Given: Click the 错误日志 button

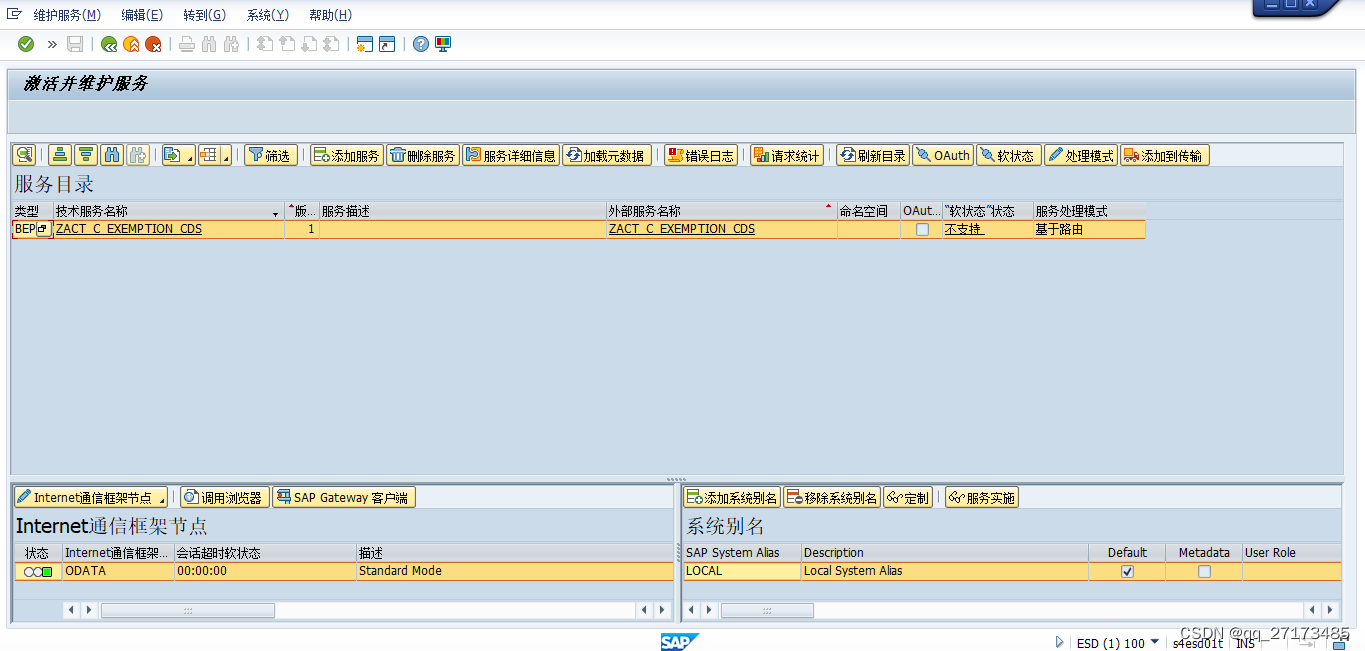Looking at the screenshot, I should [701, 155].
